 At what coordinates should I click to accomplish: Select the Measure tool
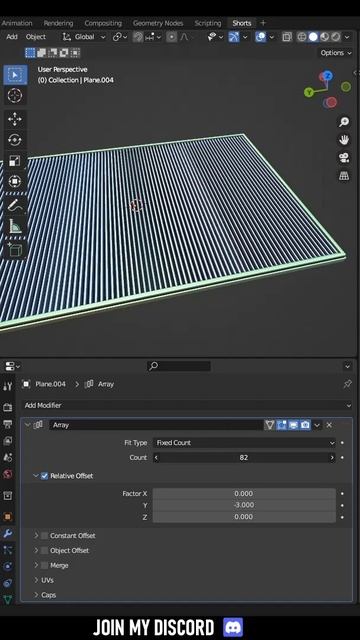click(x=15, y=226)
